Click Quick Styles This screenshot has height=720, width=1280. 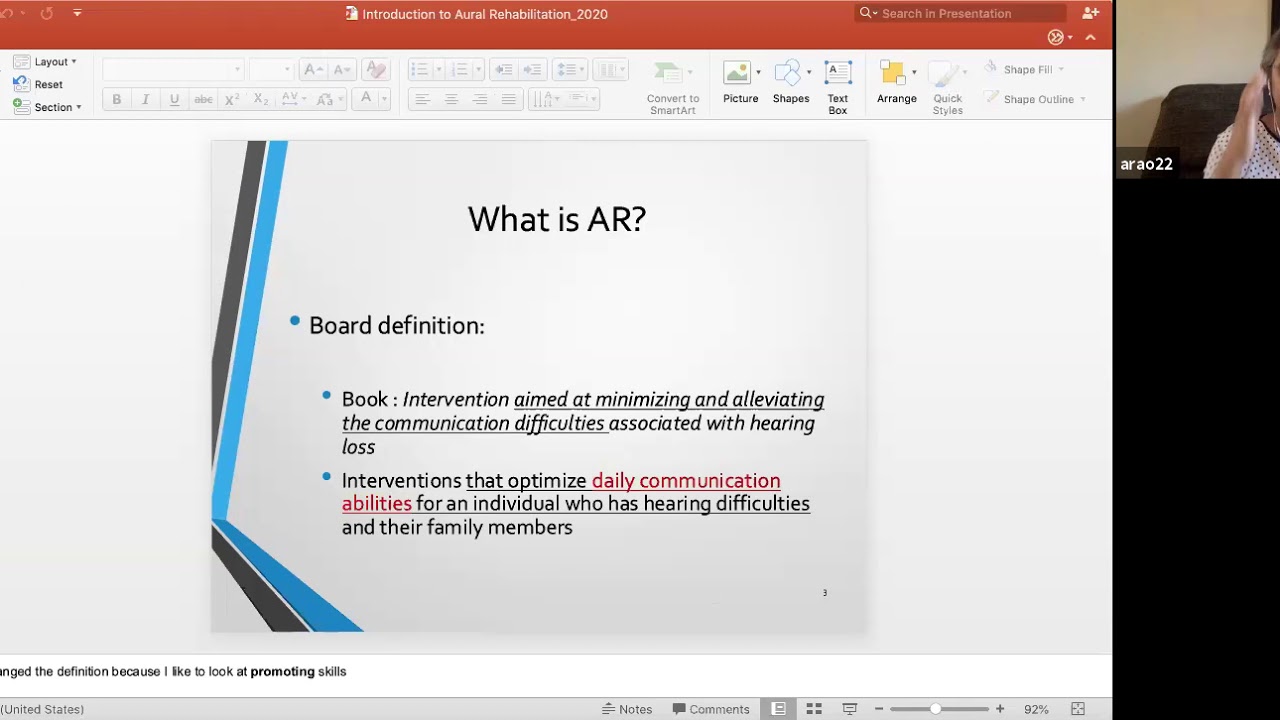(x=947, y=88)
